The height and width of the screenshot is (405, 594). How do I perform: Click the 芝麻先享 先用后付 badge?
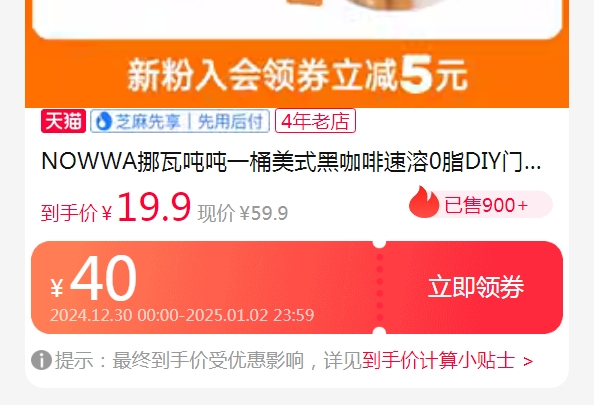tap(180, 121)
